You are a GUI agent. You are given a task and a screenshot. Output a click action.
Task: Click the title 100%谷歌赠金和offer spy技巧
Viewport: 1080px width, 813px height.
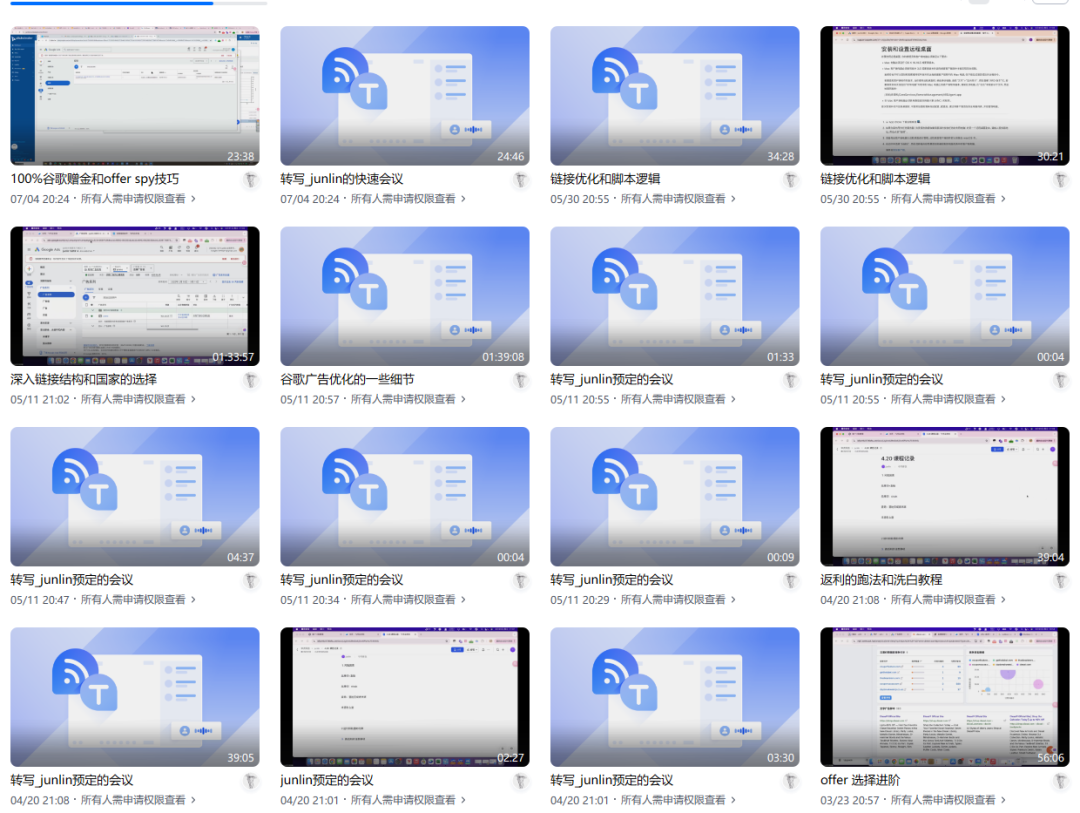point(94,179)
